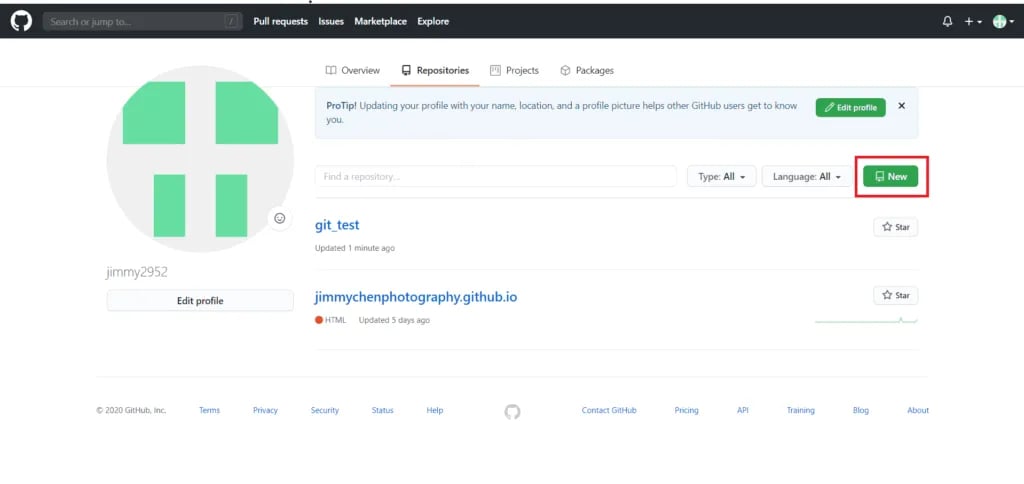Click the 'Updated 5 days ago' text
The height and width of the screenshot is (484, 1024).
(x=394, y=320)
